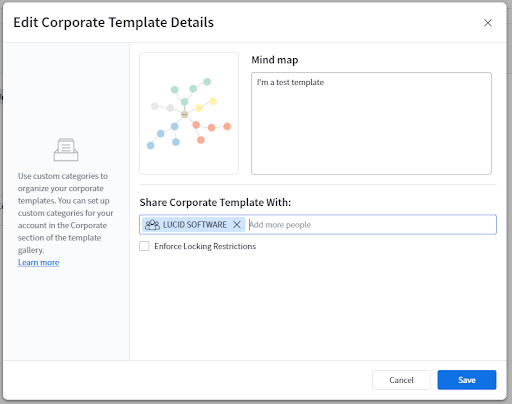Click the outer yellow node in mind map preview
The height and width of the screenshot is (404, 512).
[213, 101]
